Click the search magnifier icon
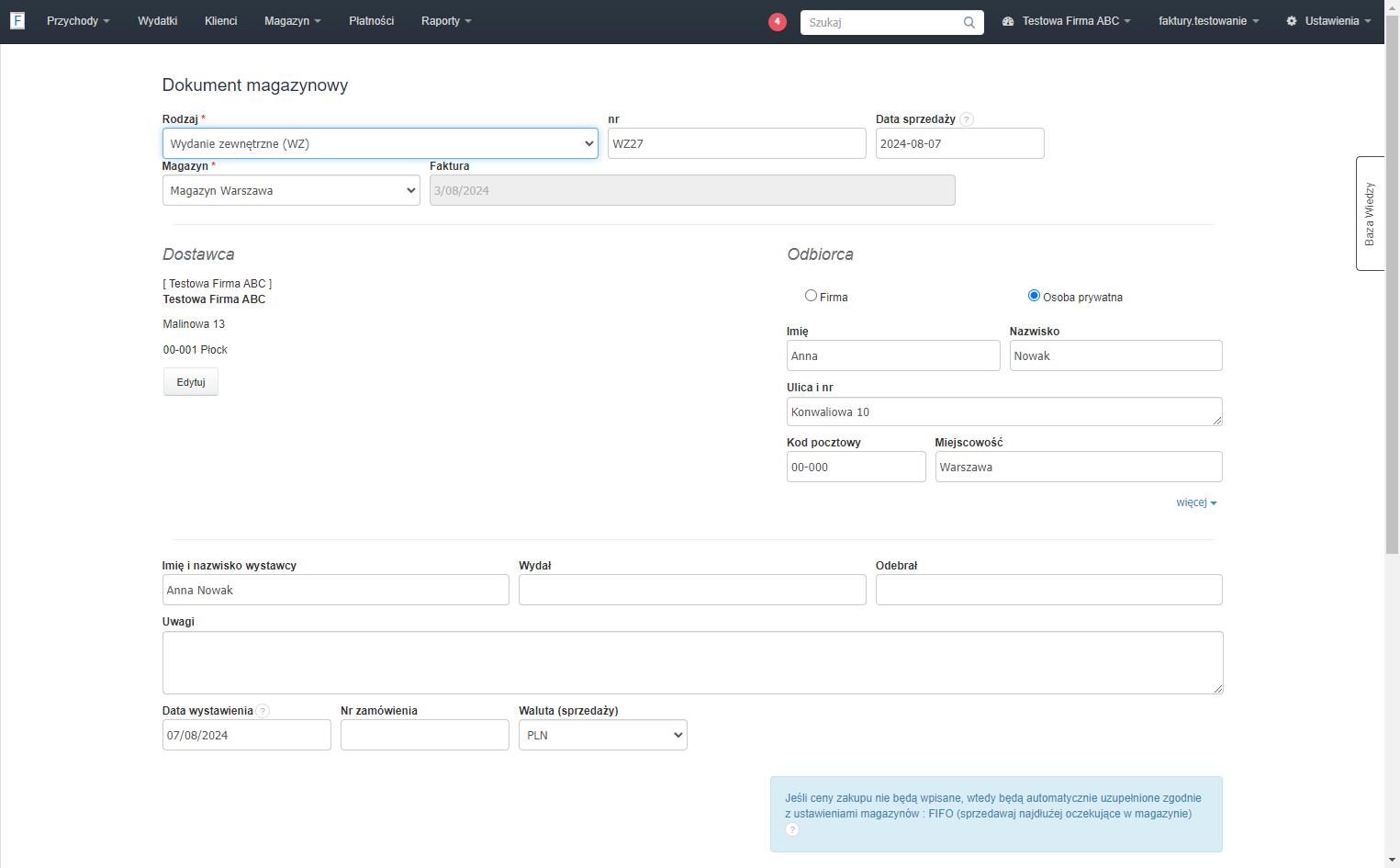This screenshot has height=868, width=1400. tap(969, 23)
